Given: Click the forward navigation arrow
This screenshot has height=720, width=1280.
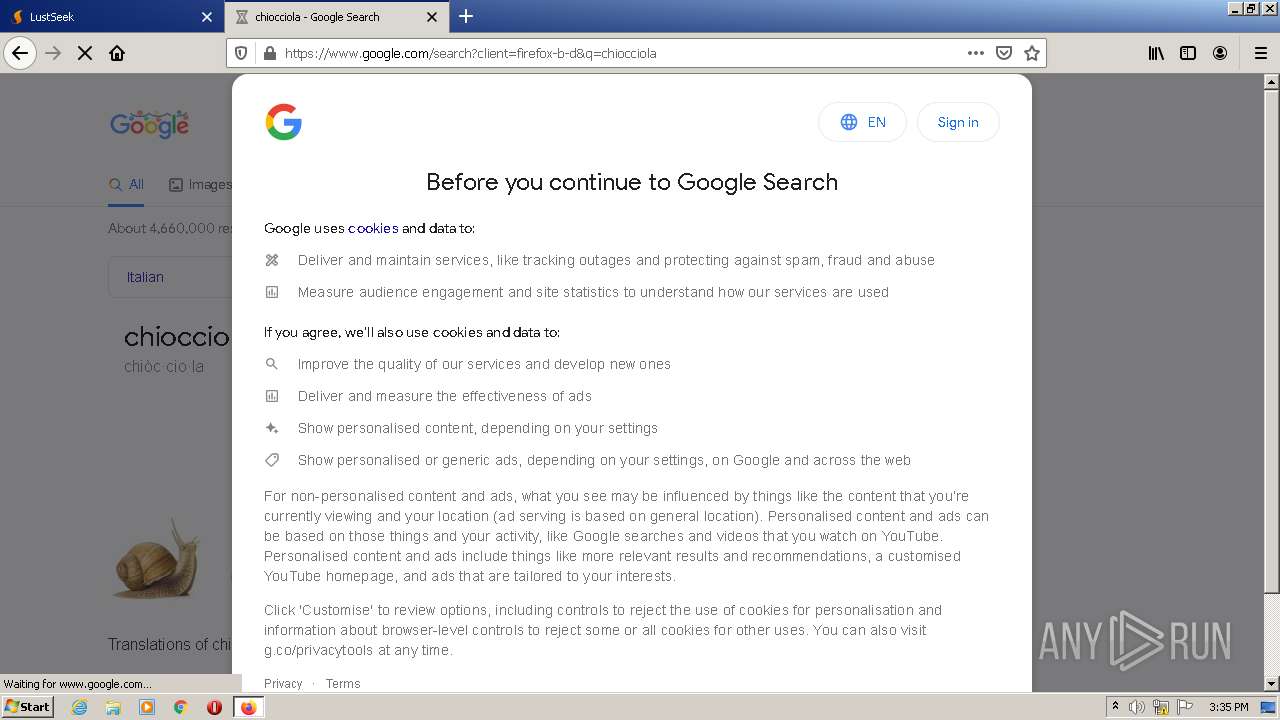Looking at the screenshot, I should point(53,53).
